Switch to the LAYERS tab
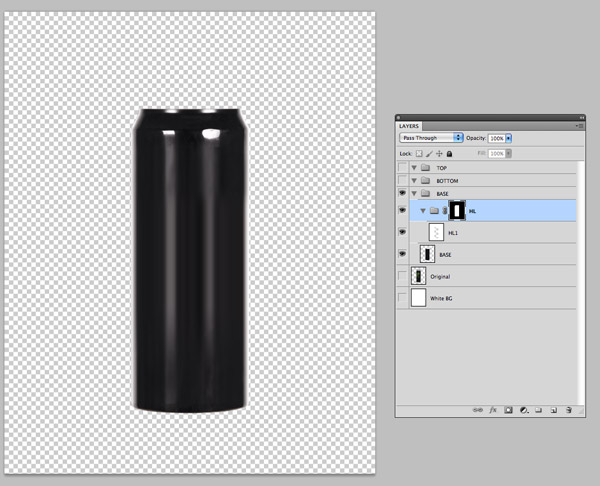 409,126
